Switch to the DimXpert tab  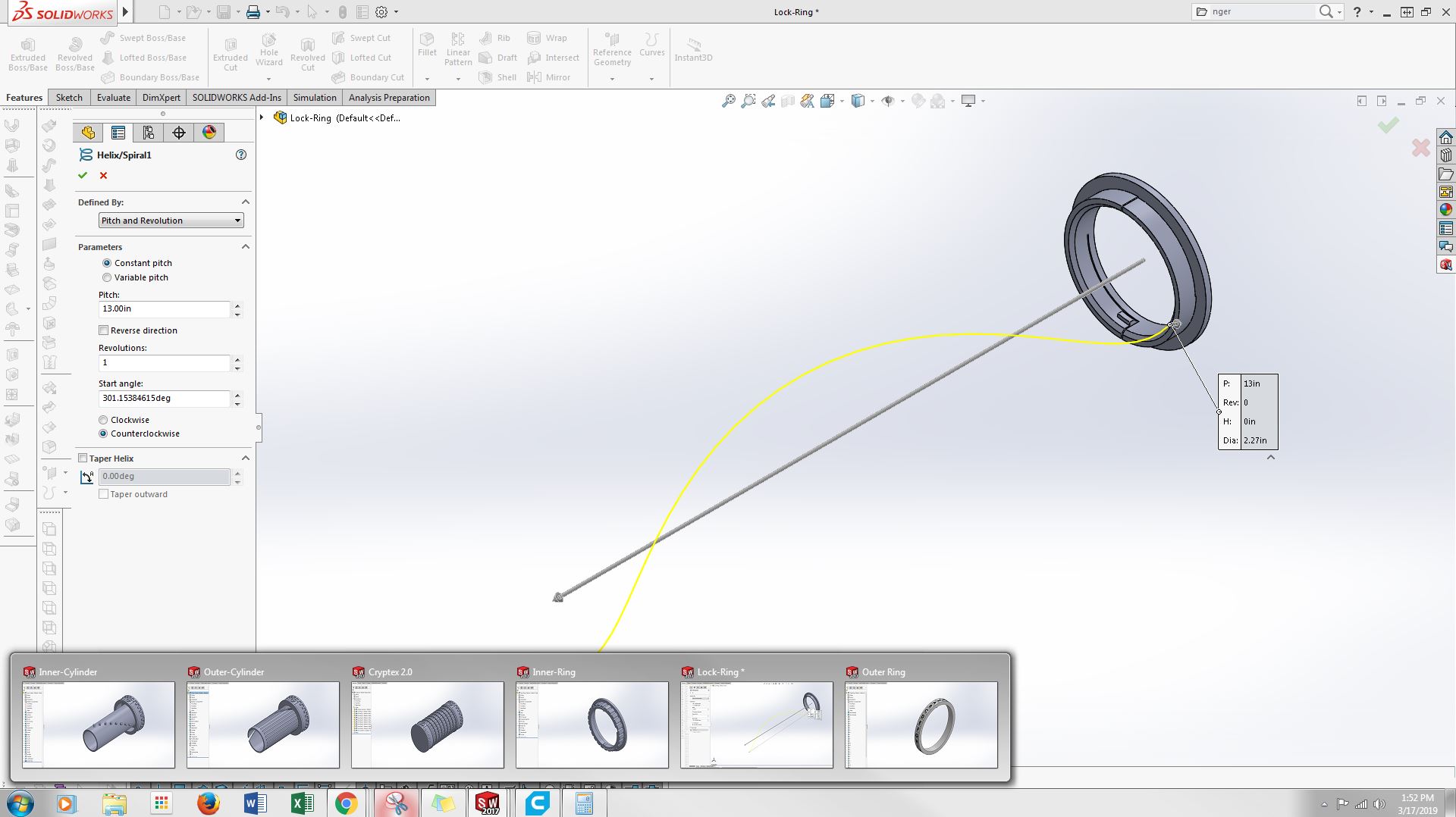click(162, 98)
